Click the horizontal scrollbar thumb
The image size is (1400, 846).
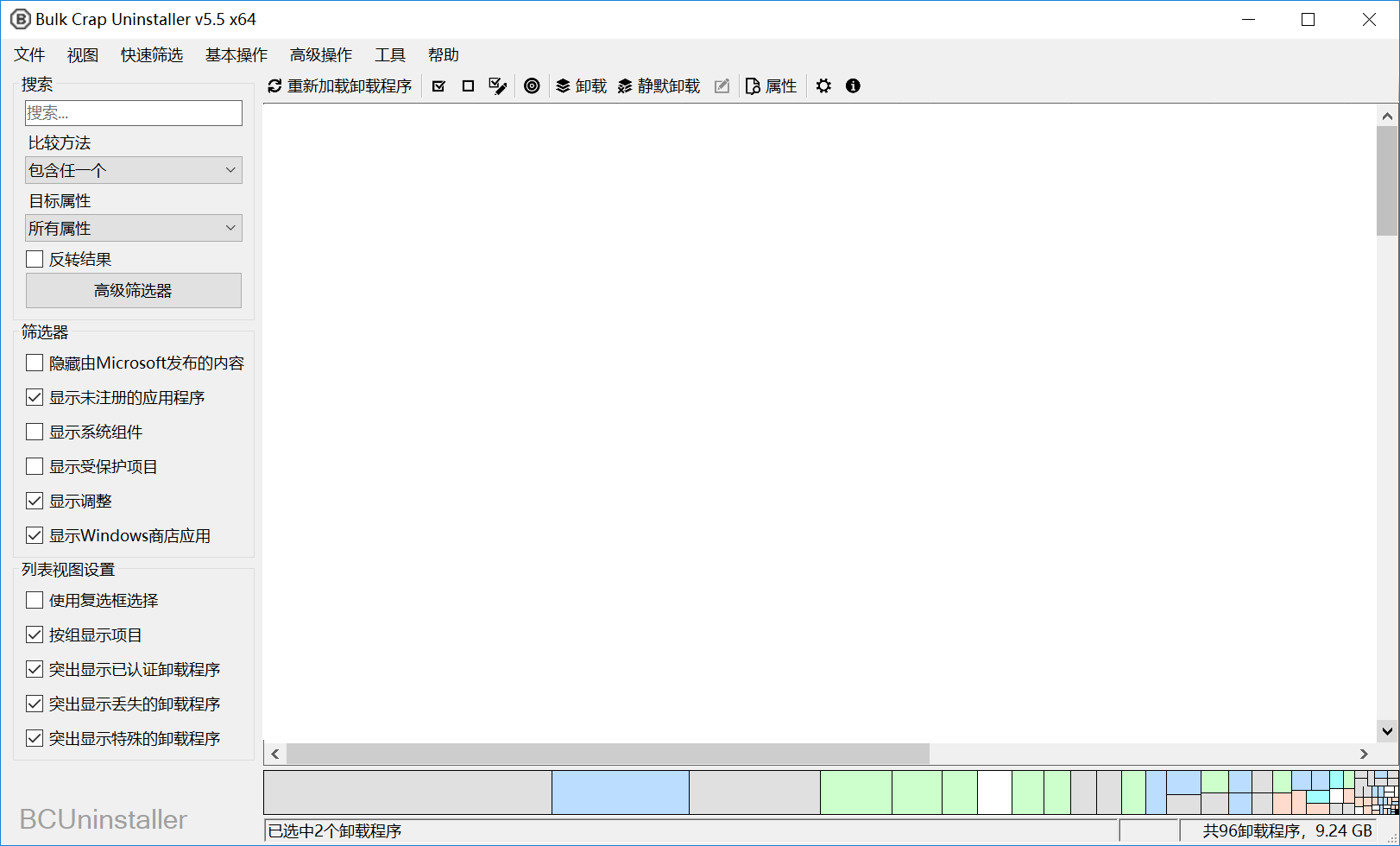point(608,754)
